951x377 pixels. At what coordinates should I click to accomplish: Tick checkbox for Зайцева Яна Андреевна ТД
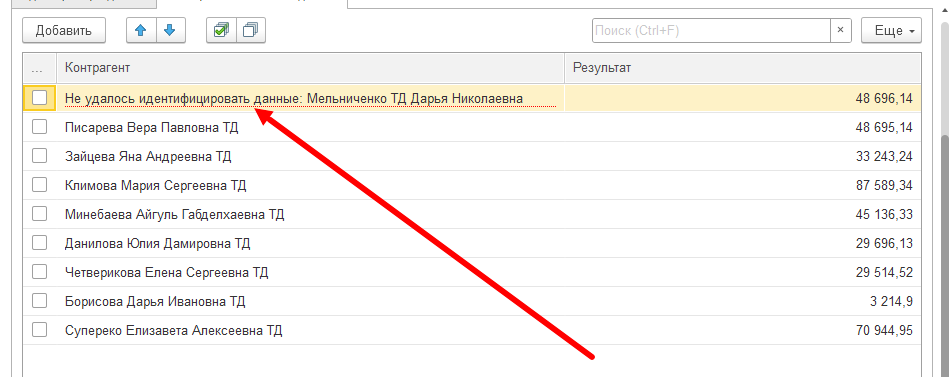point(39,156)
